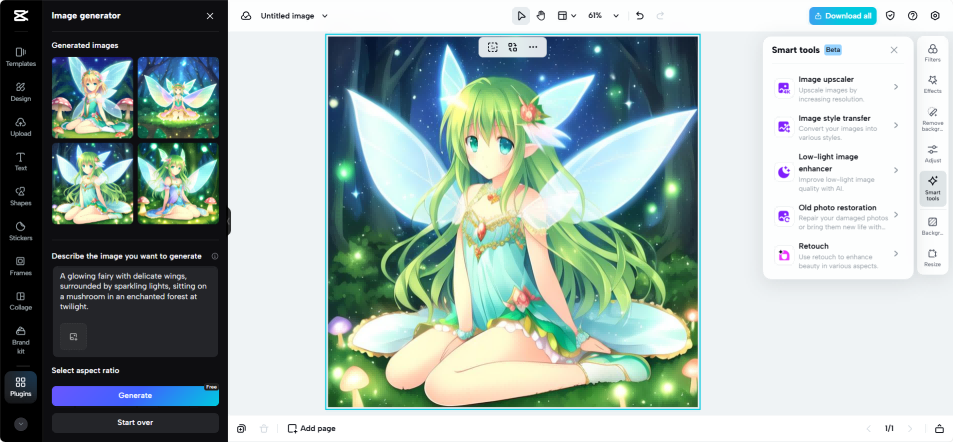
Task: Expand the 61% zoom dropdown
Action: (x=602, y=16)
